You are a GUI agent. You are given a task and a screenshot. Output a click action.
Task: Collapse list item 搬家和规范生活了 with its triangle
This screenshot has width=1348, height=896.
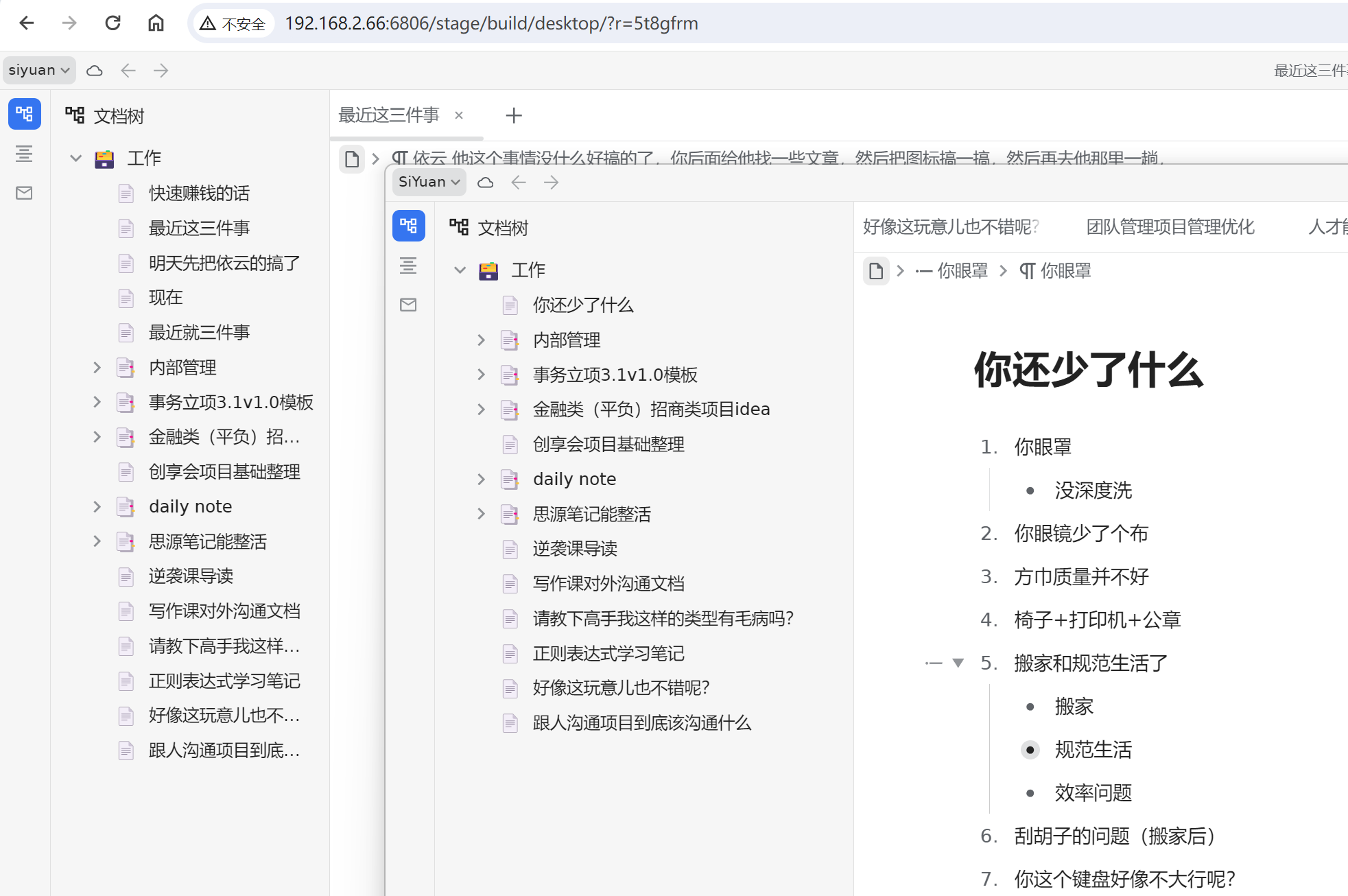(958, 662)
